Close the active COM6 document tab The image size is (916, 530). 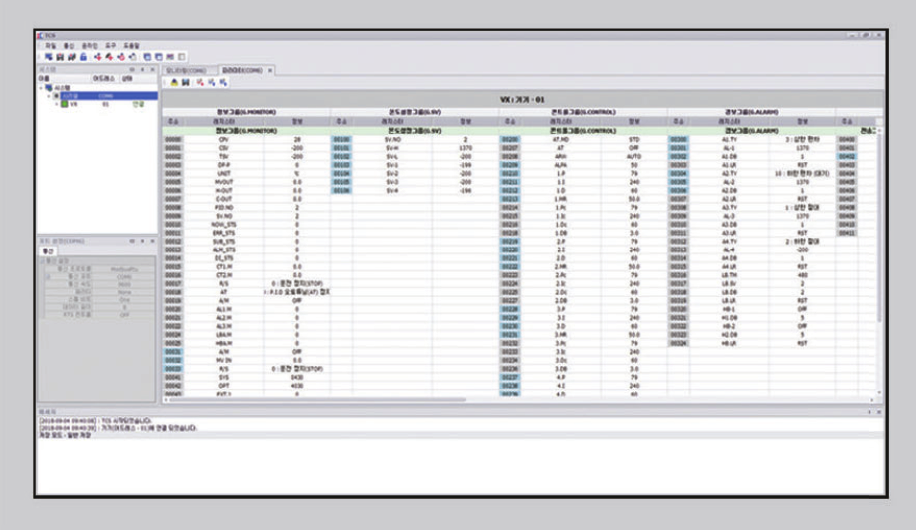click(x=270, y=71)
